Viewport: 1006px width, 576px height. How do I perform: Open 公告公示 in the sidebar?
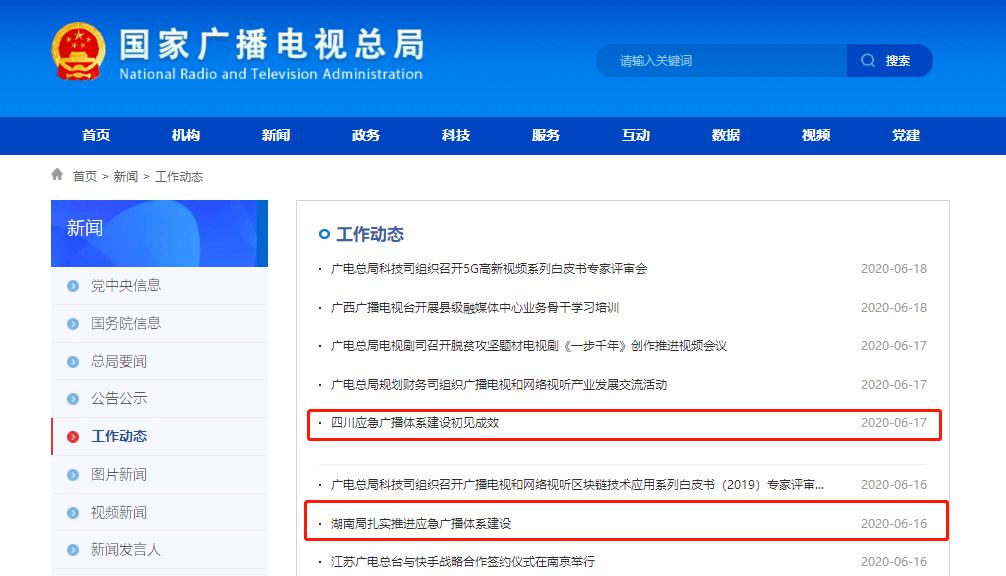pyautogui.click(x=119, y=398)
